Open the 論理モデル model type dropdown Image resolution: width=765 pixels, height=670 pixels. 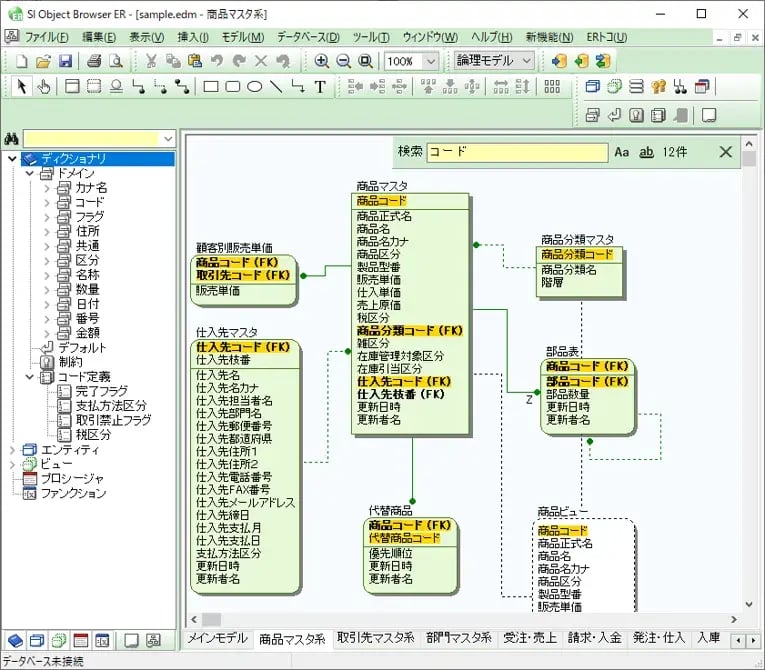point(526,61)
